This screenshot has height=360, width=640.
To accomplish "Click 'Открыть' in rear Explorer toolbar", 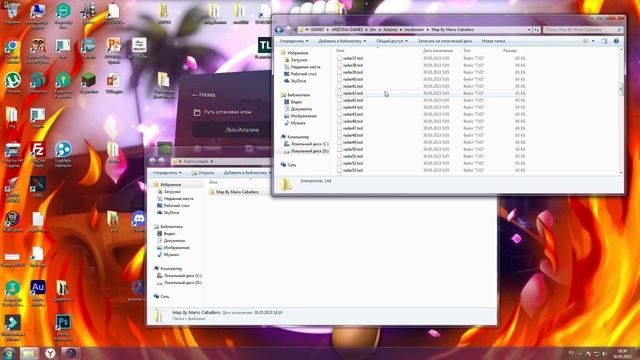I will point(203,173).
